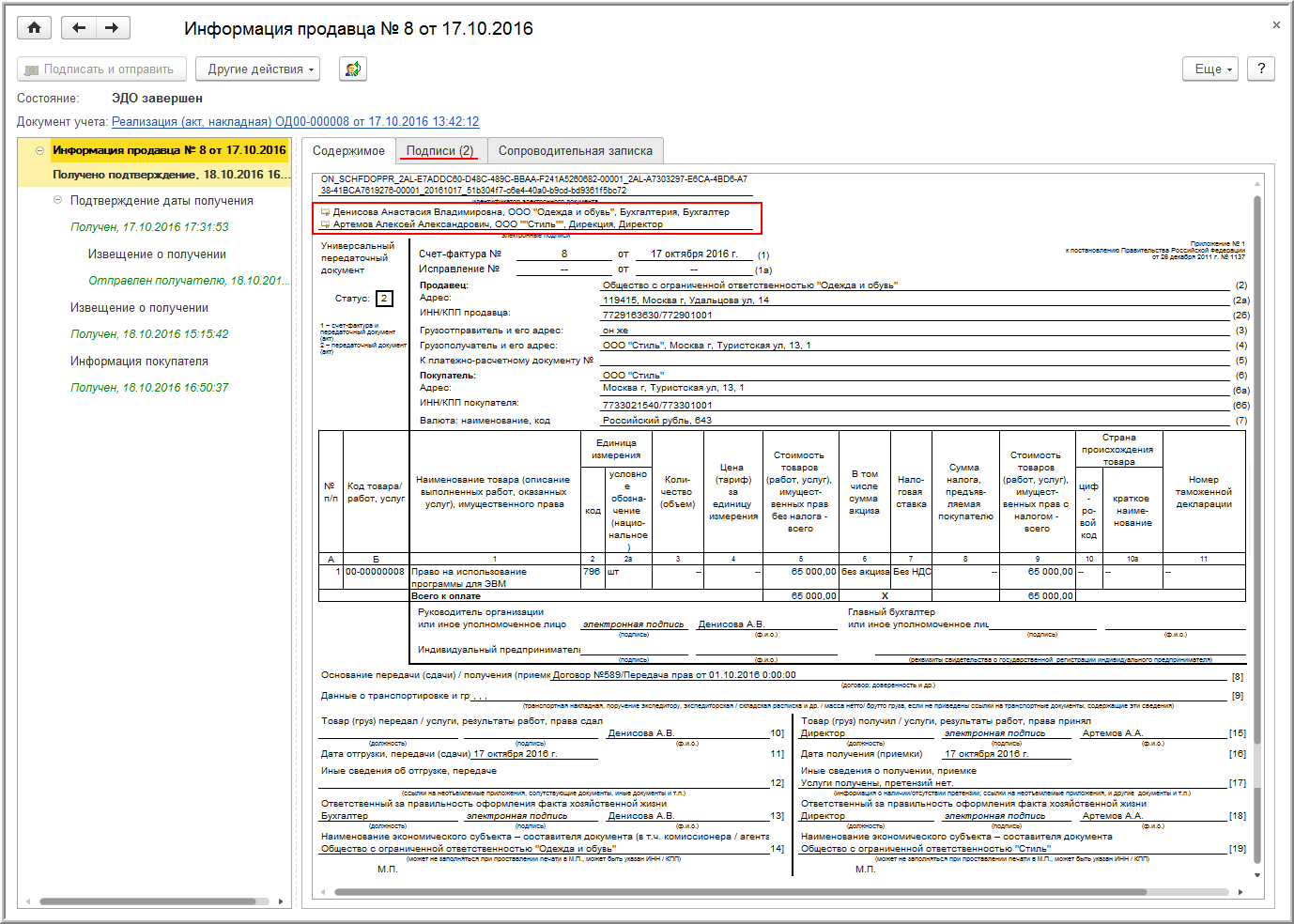The height and width of the screenshot is (924, 1294).
Task: Open the Еще dropdown menu
Action: (1212, 69)
